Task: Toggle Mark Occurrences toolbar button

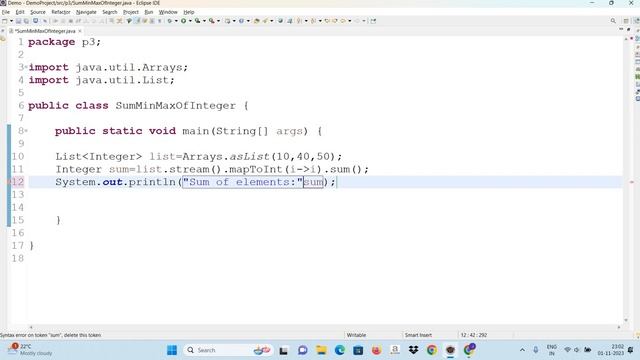Action: [138, 21]
